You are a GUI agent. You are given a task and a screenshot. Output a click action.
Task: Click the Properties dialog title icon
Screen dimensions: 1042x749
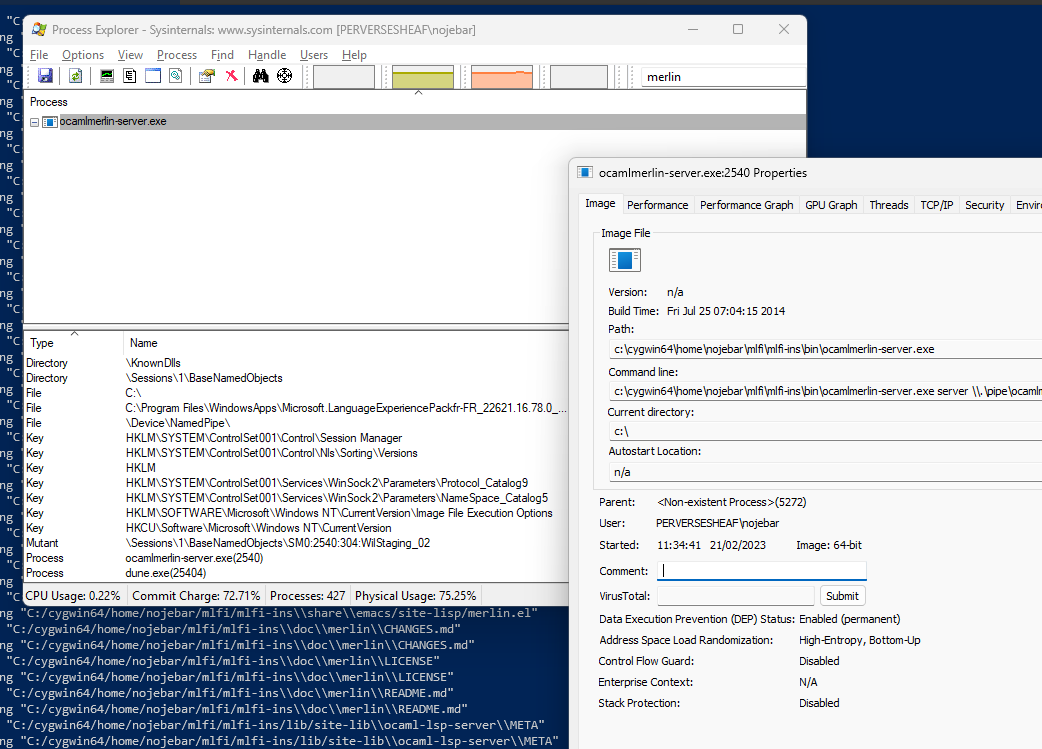tap(585, 173)
